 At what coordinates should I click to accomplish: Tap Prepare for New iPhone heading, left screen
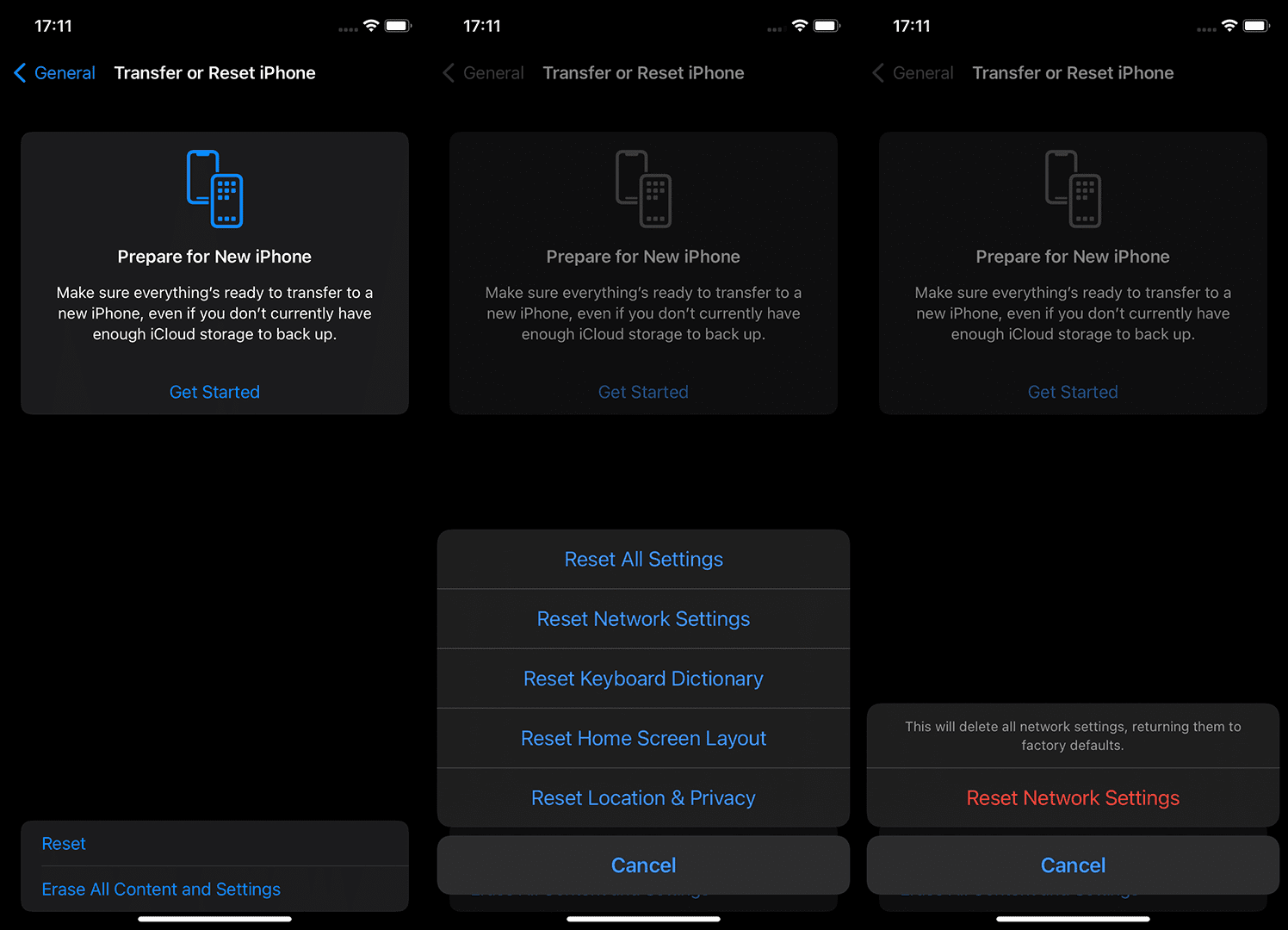pos(214,257)
